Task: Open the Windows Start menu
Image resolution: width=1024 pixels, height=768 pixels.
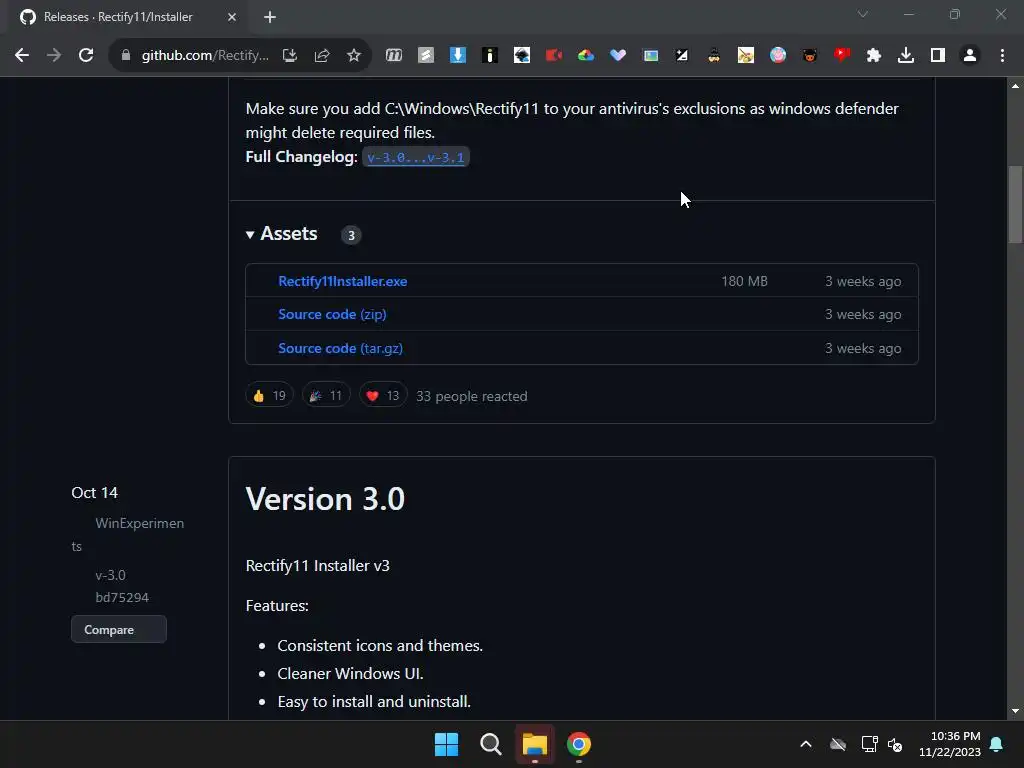Action: coord(447,744)
